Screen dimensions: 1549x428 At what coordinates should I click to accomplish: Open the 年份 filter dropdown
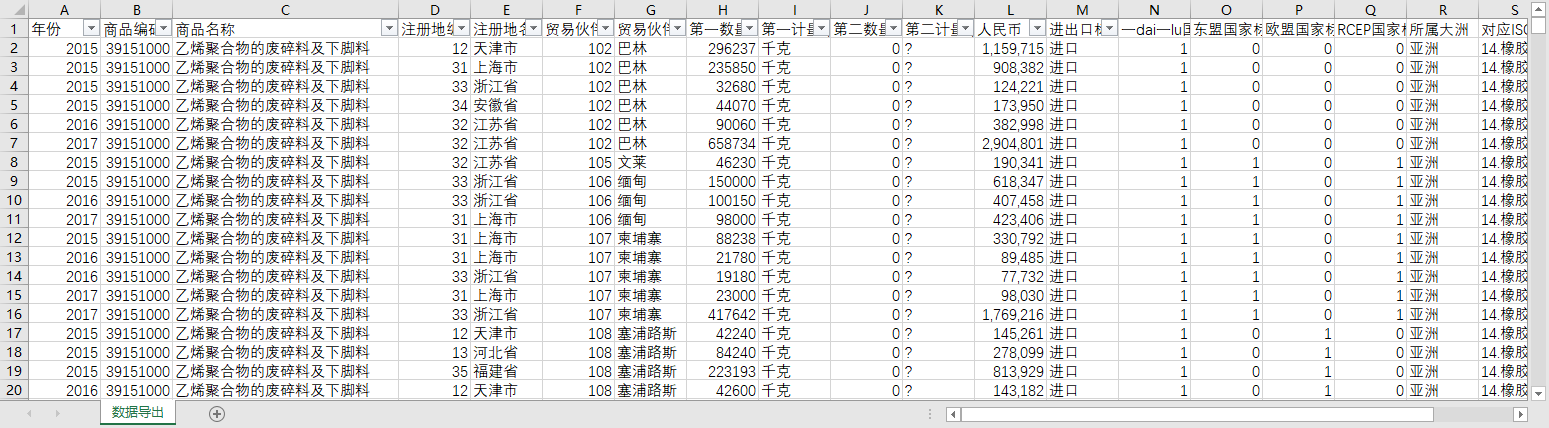(91, 28)
